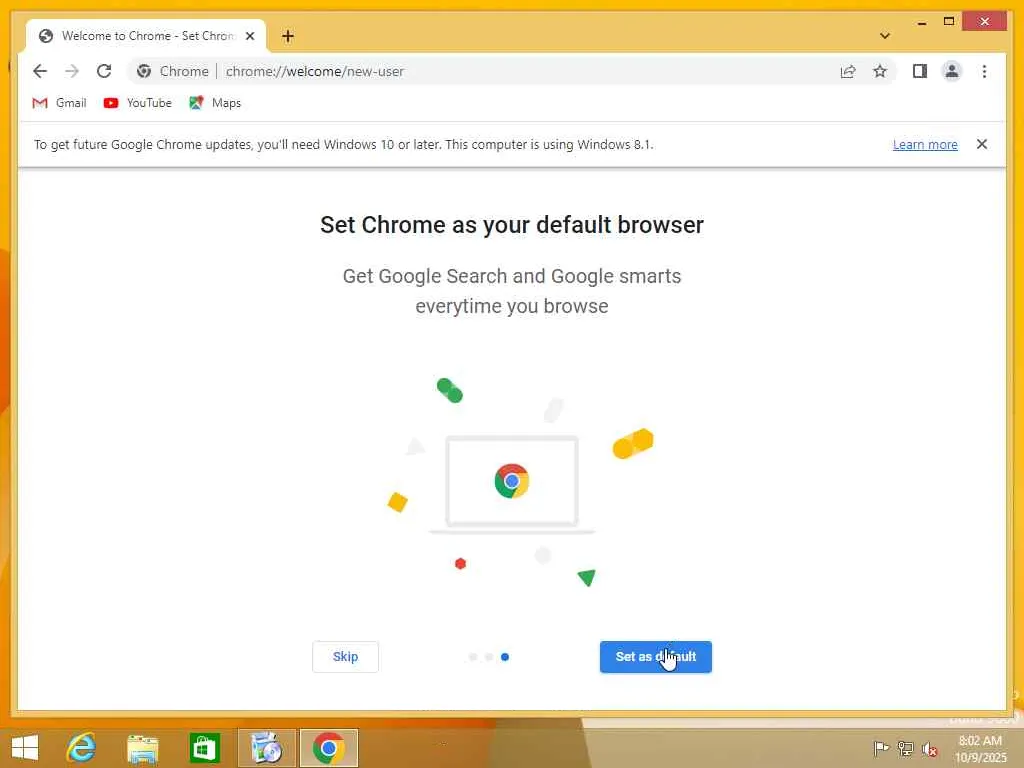Click the Skip button
The image size is (1024, 768).
[345, 656]
